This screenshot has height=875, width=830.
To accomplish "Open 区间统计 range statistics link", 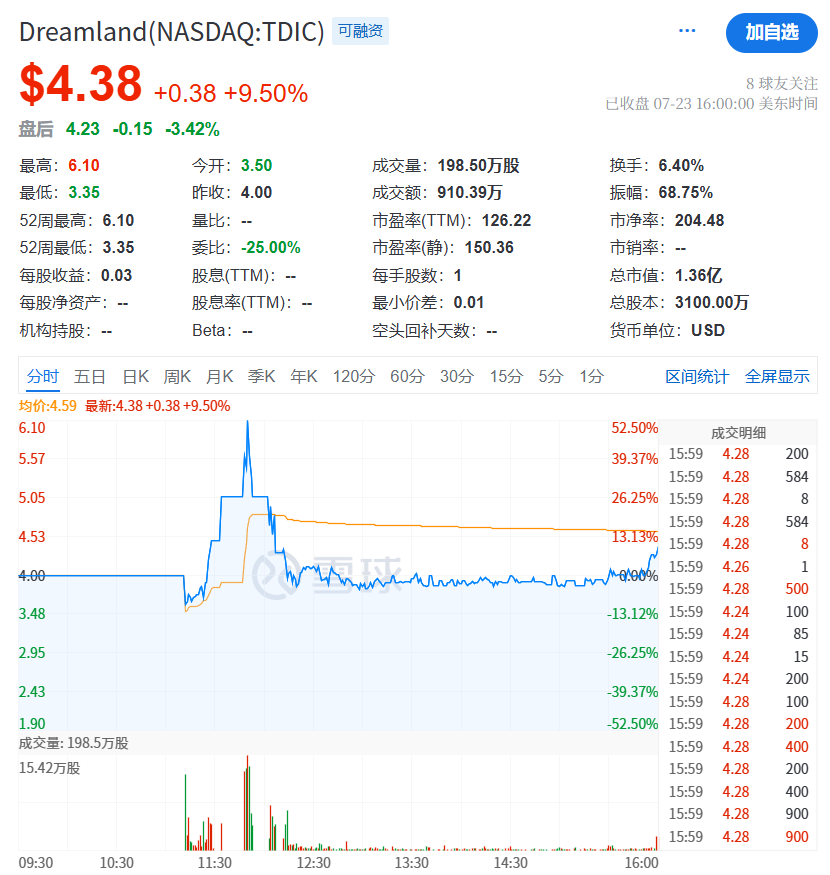I will point(697,377).
